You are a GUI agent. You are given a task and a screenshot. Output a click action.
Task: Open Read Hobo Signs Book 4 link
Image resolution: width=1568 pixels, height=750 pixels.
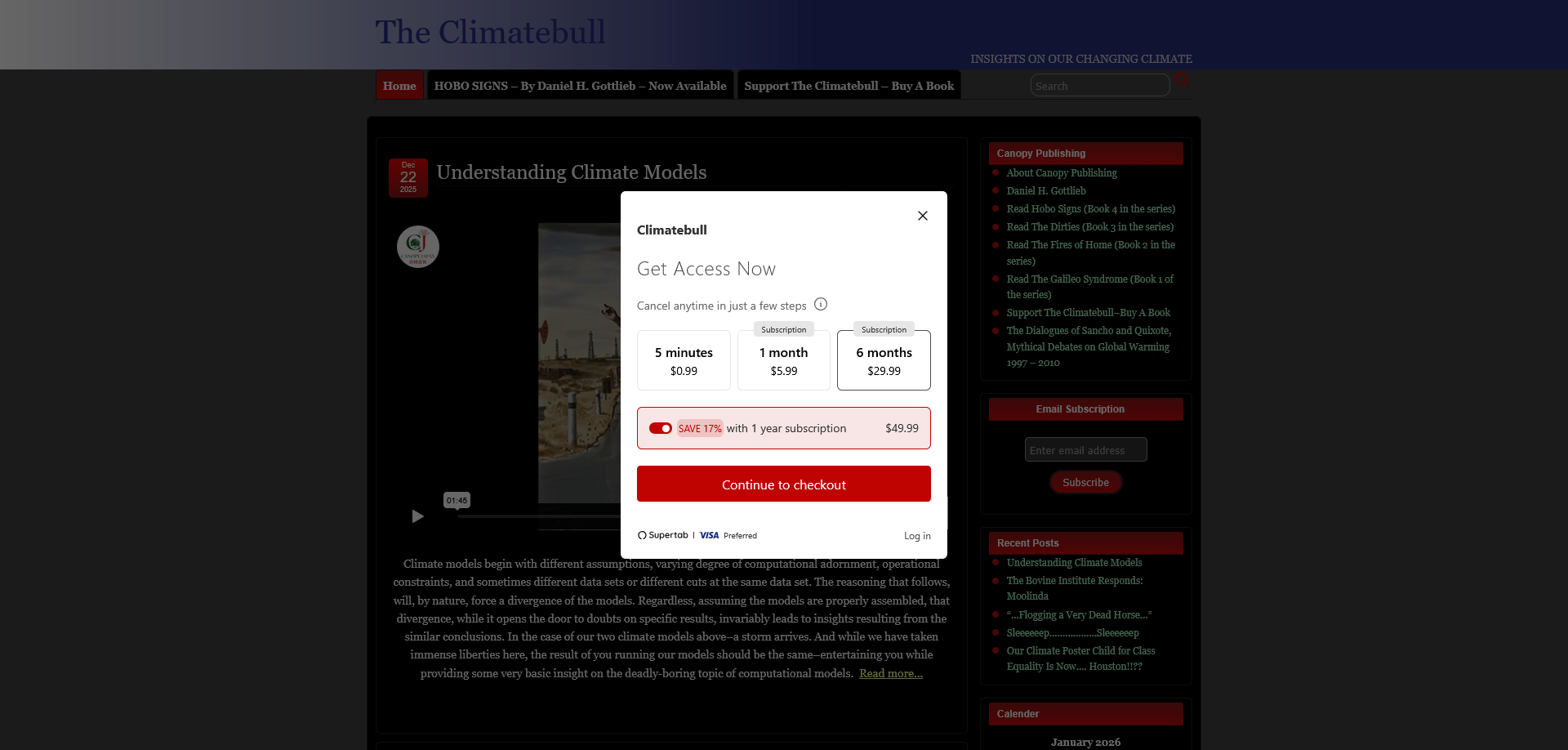(1091, 209)
